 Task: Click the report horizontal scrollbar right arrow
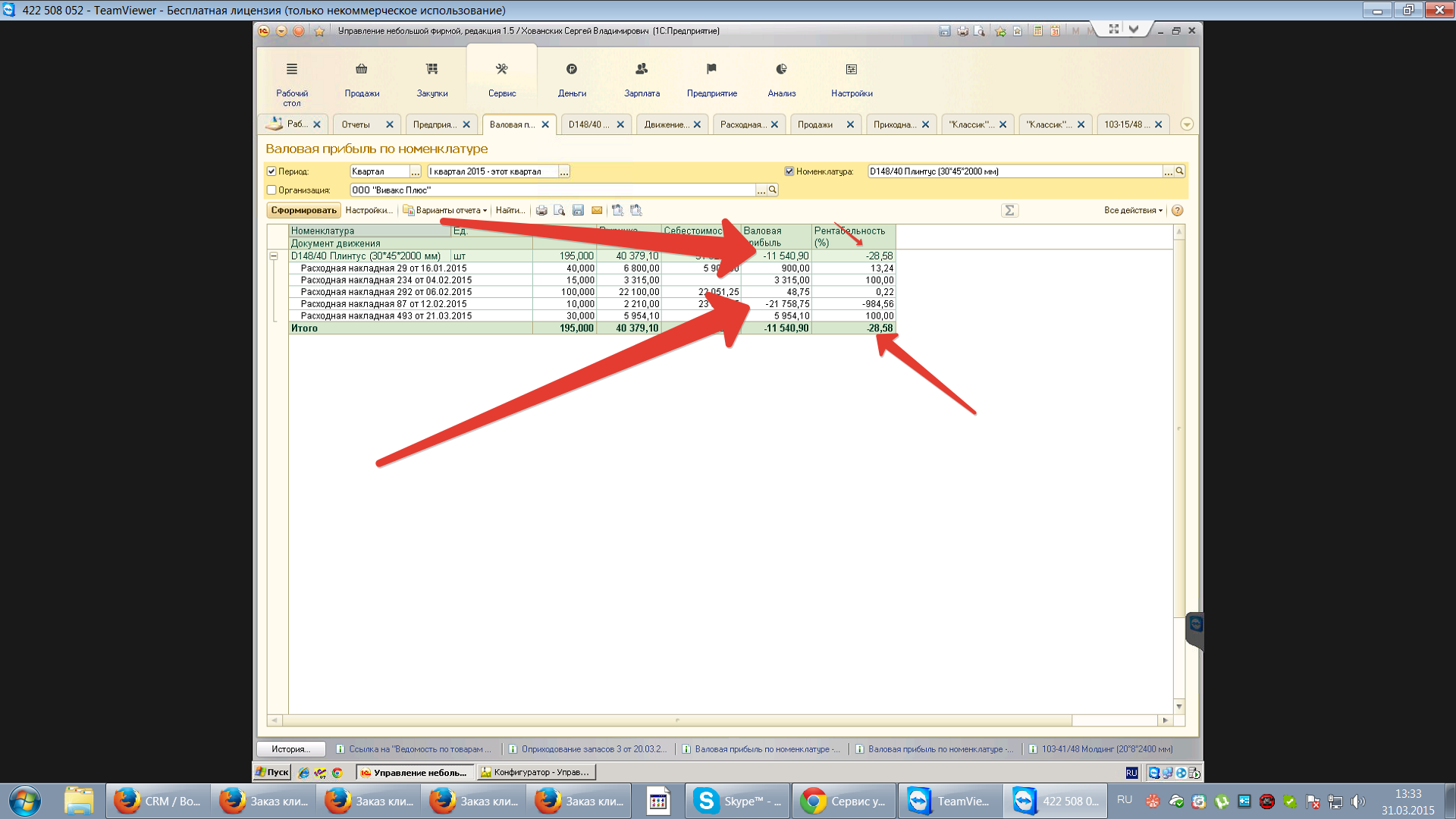(1166, 720)
